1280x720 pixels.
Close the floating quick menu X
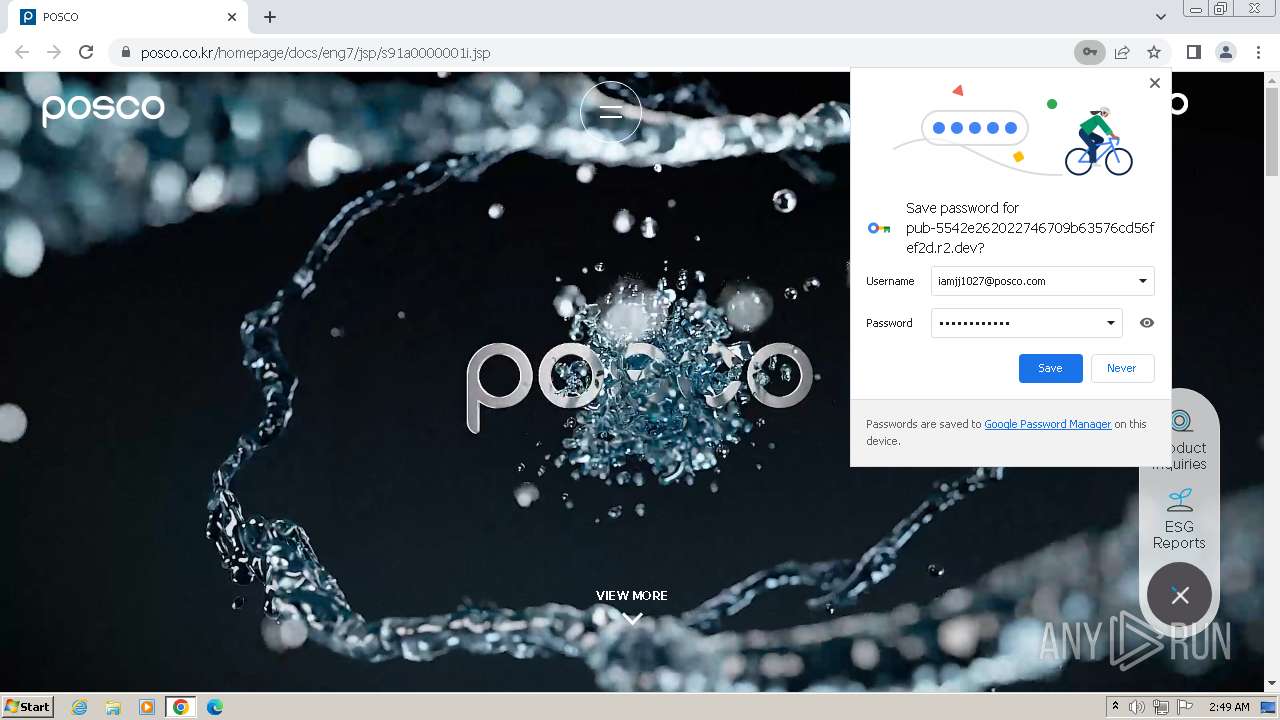pos(1180,595)
